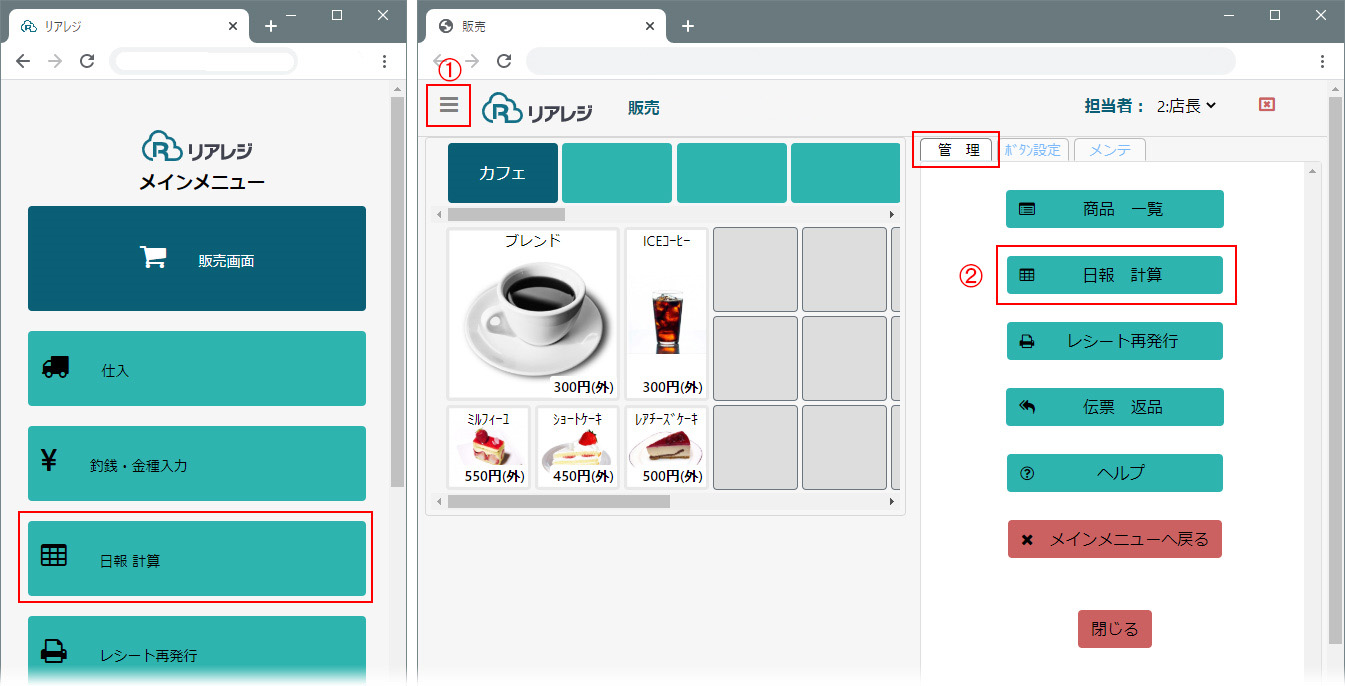
Task: Select the カフェ category tab
Action: [x=503, y=173]
